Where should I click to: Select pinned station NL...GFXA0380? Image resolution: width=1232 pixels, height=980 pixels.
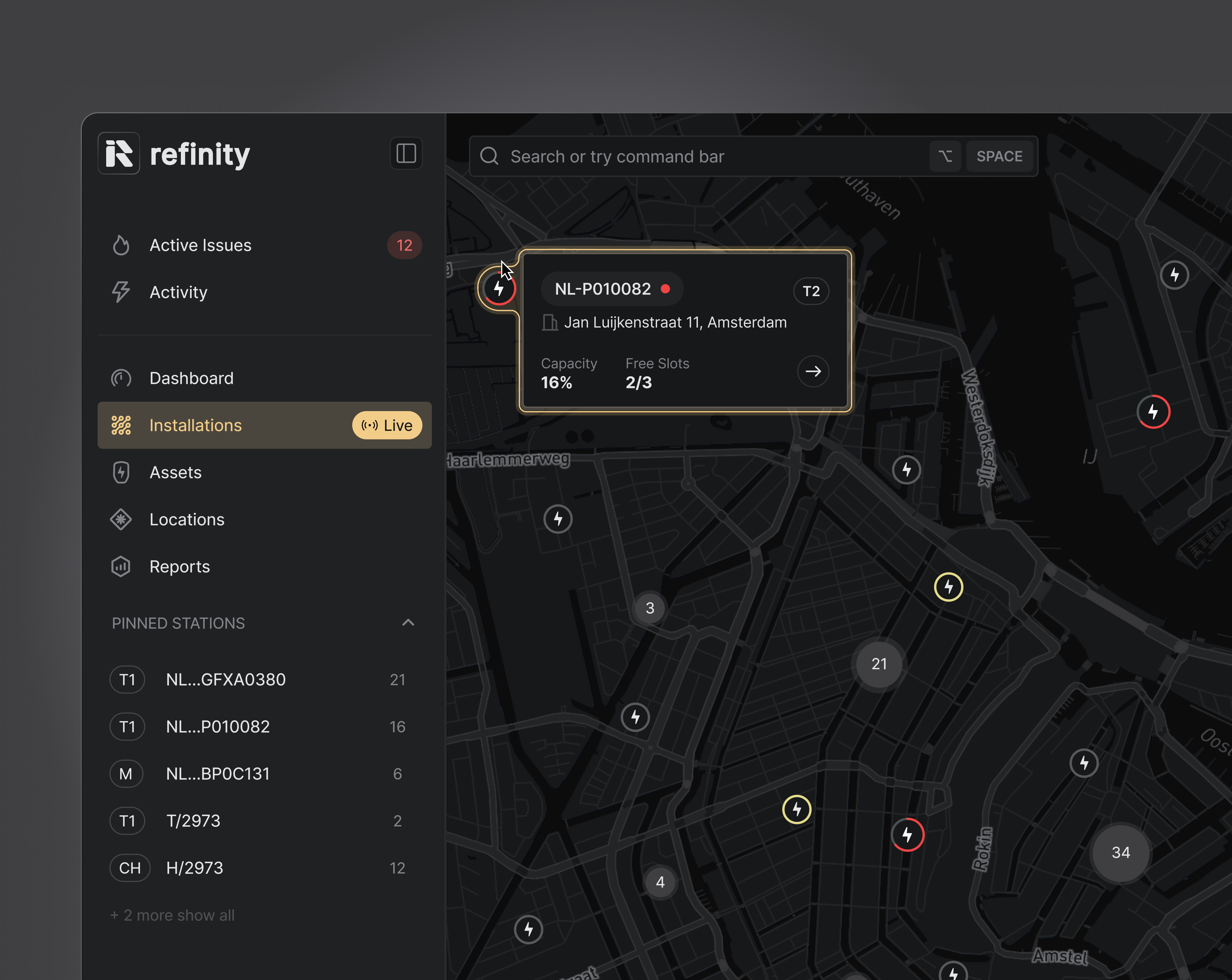coord(264,679)
